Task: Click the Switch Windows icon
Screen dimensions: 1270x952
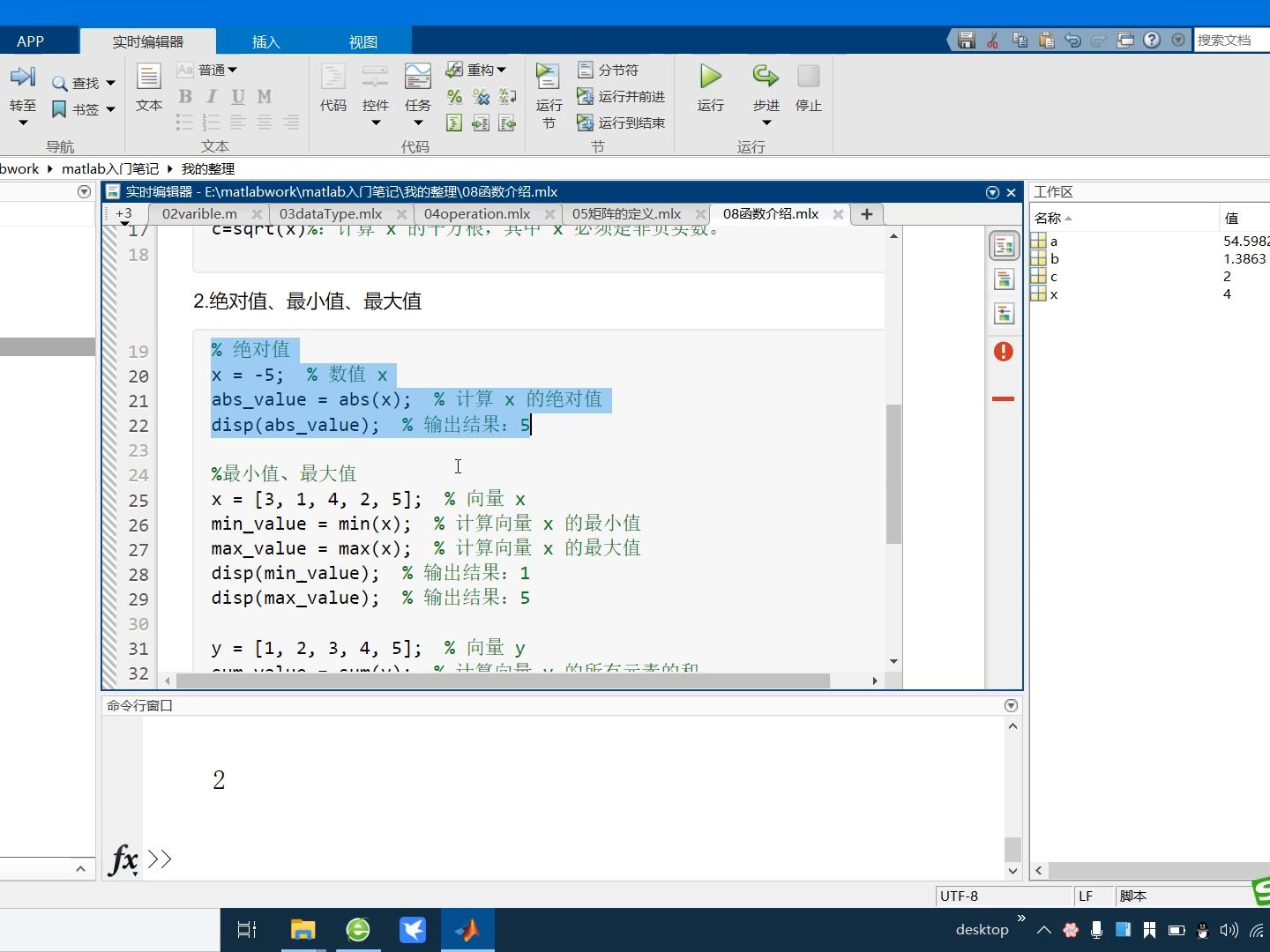Action: tap(1125, 41)
